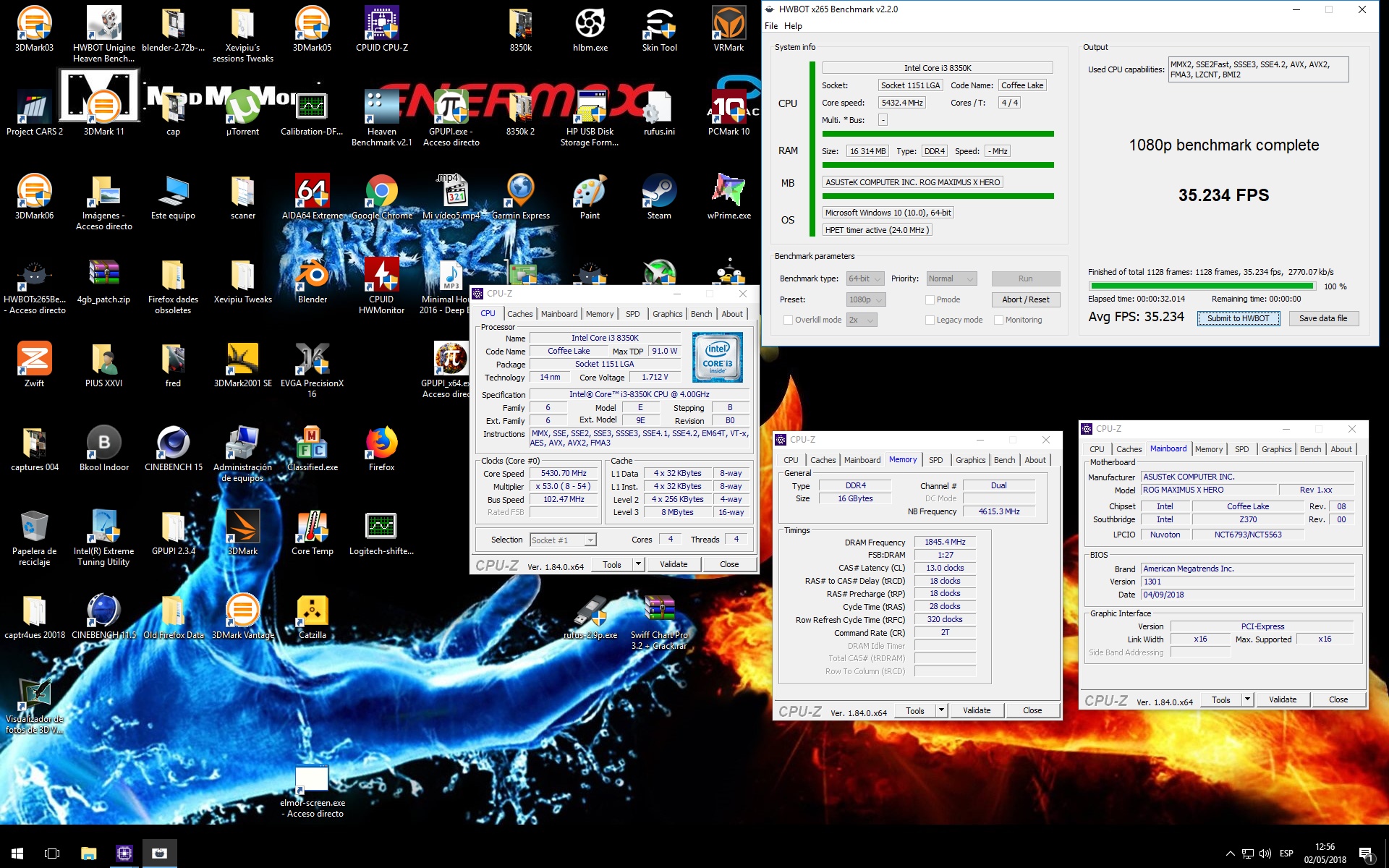
Task: Open the notification center icon
Action: click(1367, 854)
